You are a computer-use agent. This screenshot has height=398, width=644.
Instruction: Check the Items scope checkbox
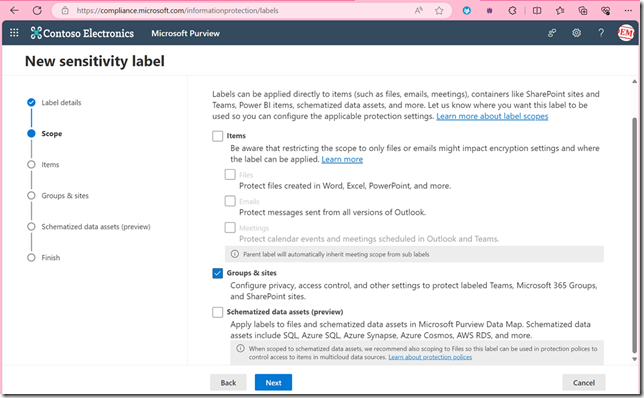217,136
